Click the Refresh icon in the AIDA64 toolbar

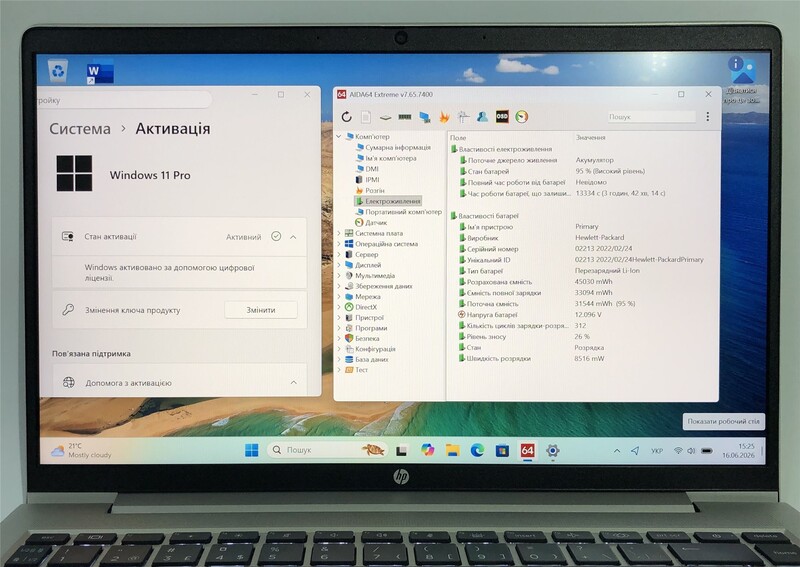346,117
